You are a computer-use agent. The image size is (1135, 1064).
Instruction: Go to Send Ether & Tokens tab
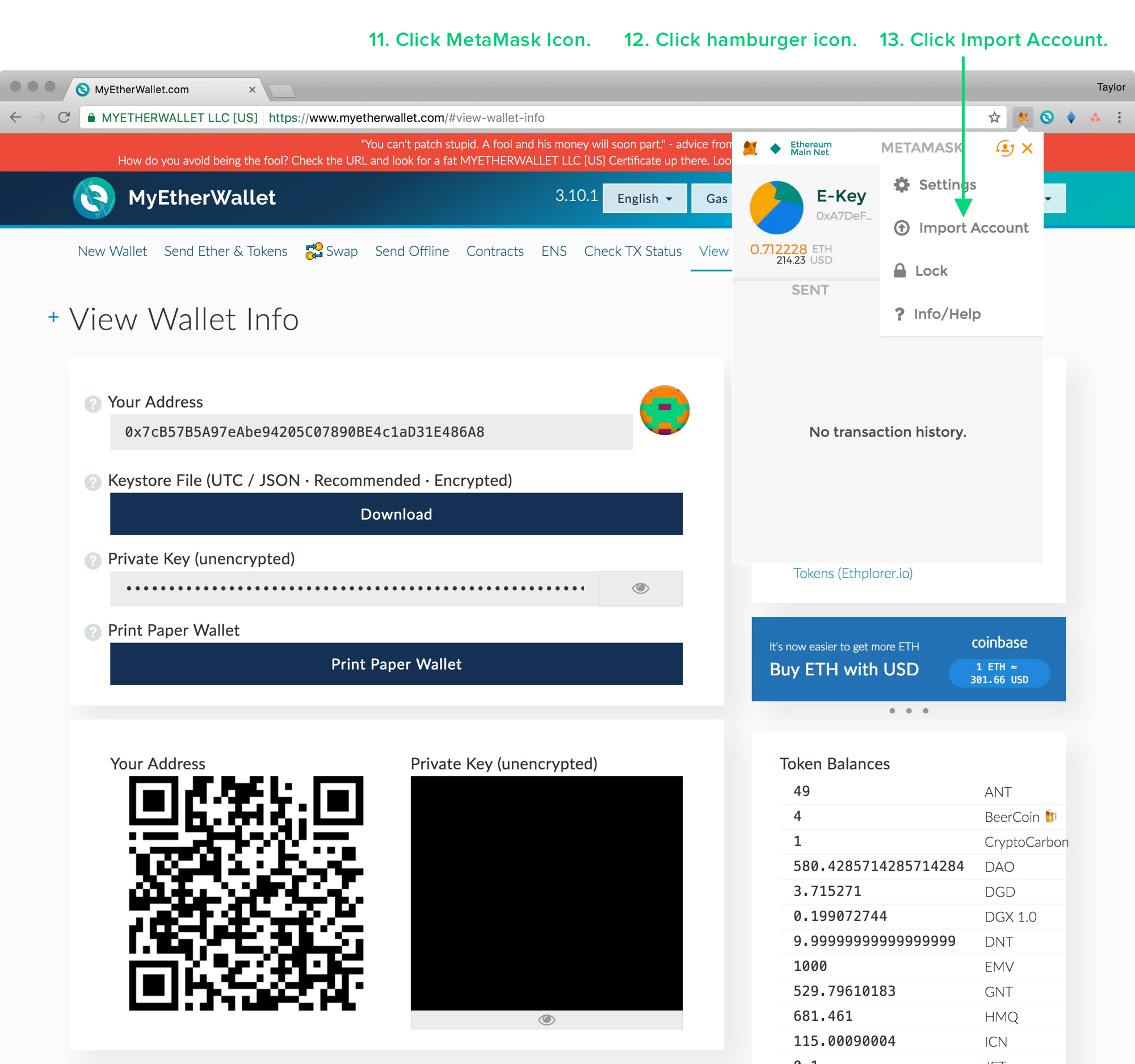[x=225, y=251]
